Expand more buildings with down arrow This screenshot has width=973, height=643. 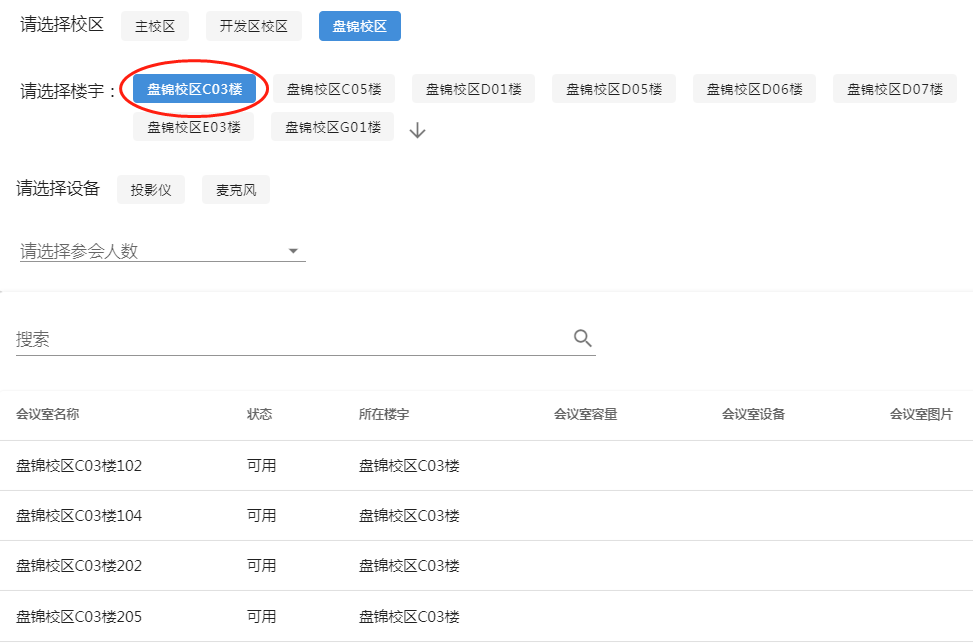click(x=418, y=130)
